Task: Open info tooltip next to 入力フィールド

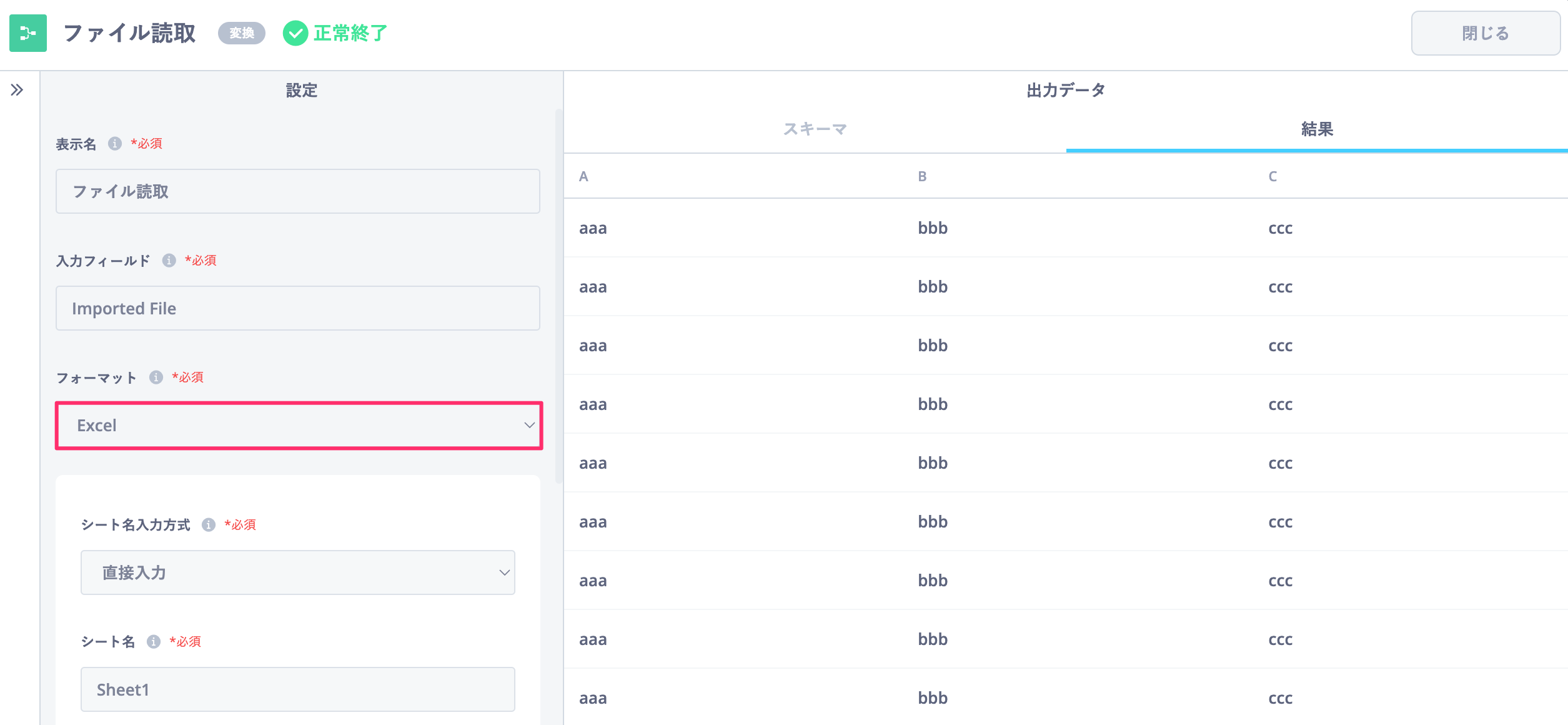Action: tap(169, 261)
